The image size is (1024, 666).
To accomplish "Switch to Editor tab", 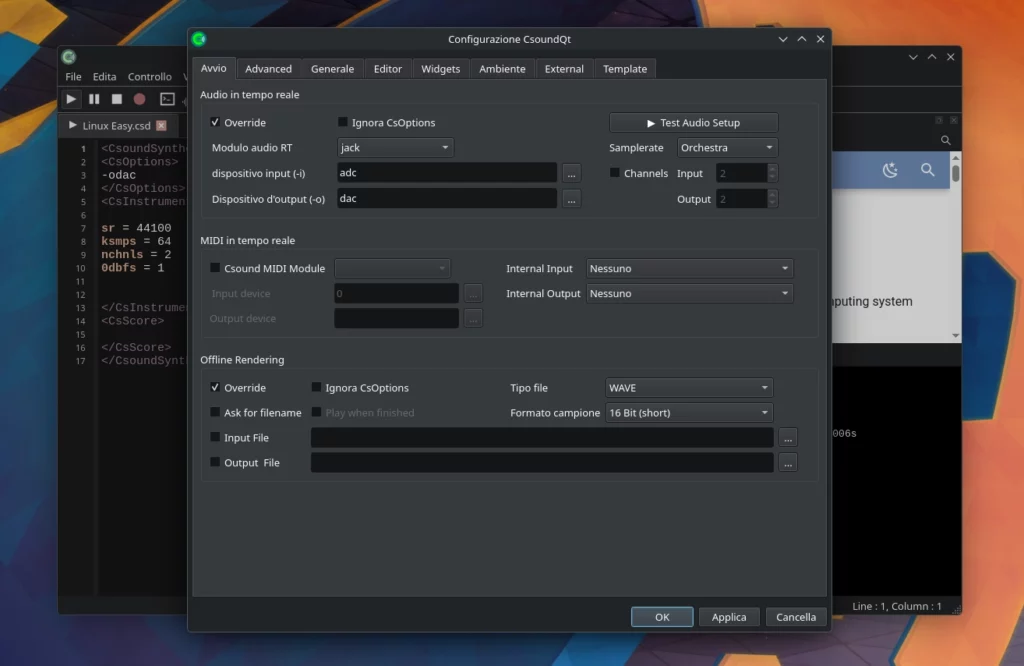I will (388, 69).
